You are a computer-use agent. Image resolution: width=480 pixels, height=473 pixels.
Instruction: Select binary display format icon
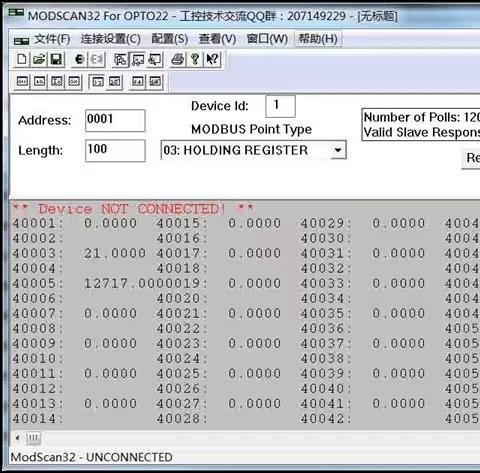tap(22, 81)
